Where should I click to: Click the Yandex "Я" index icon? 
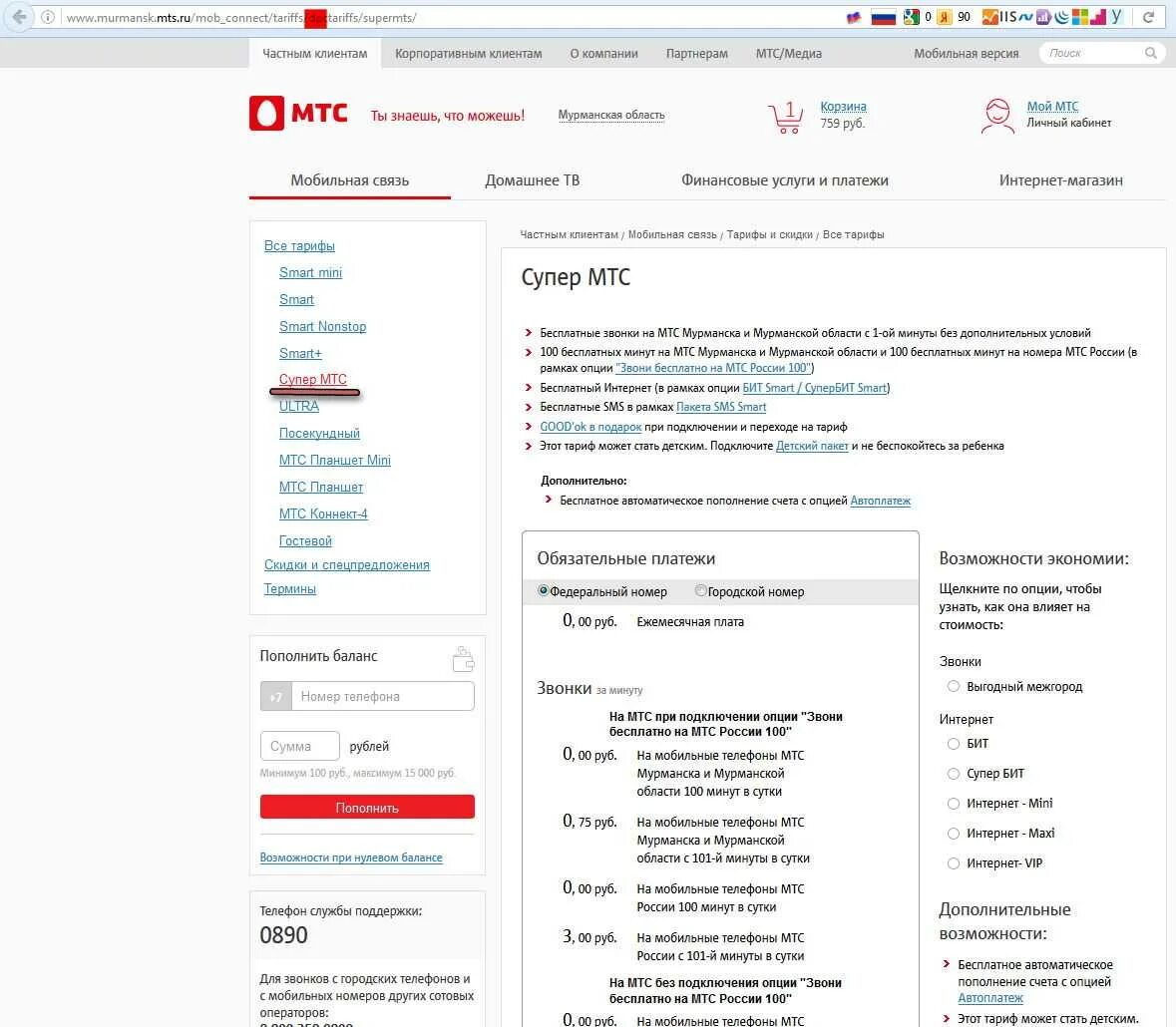pyautogui.click(x=945, y=17)
